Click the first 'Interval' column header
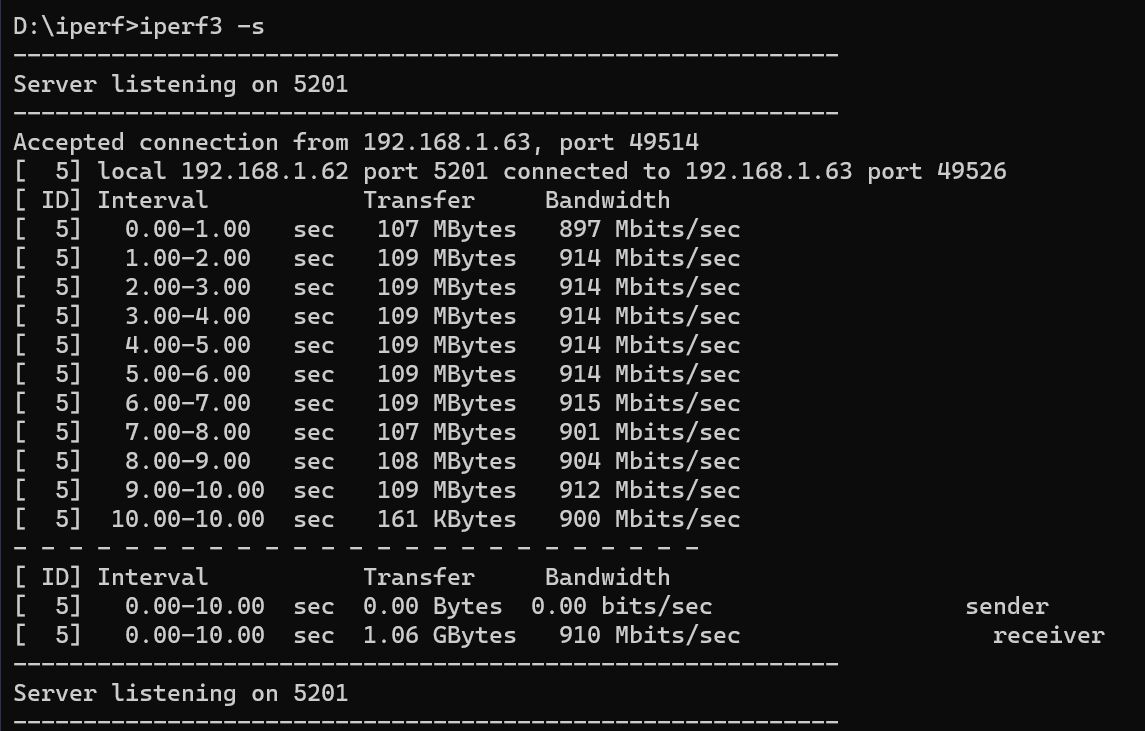 click(153, 200)
